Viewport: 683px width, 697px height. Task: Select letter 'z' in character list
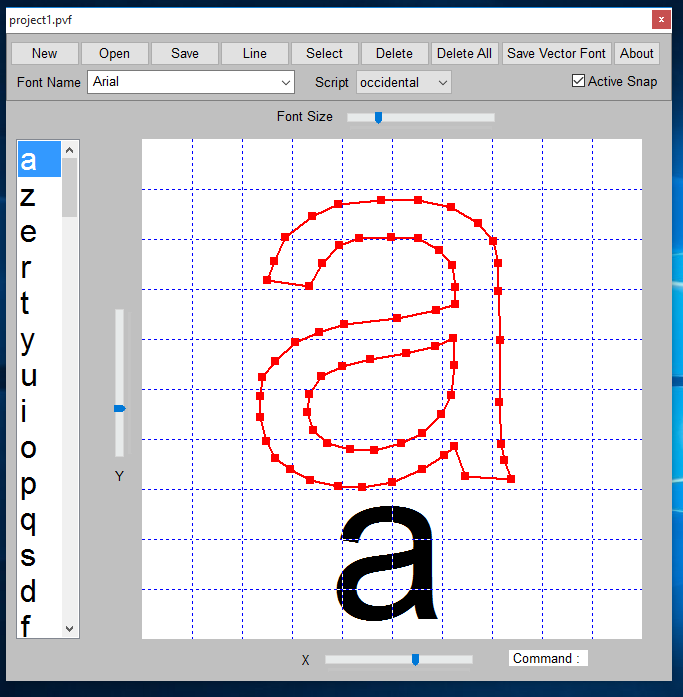pos(28,196)
